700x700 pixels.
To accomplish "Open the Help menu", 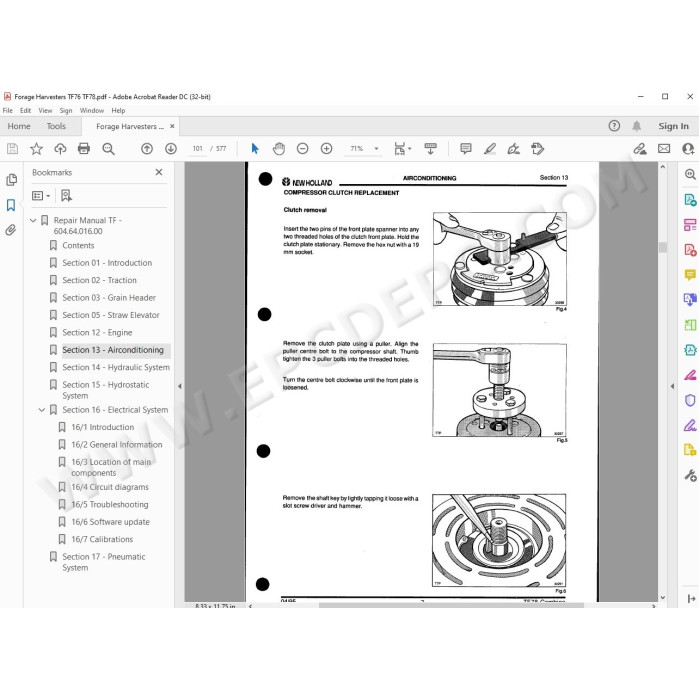I will (x=118, y=110).
